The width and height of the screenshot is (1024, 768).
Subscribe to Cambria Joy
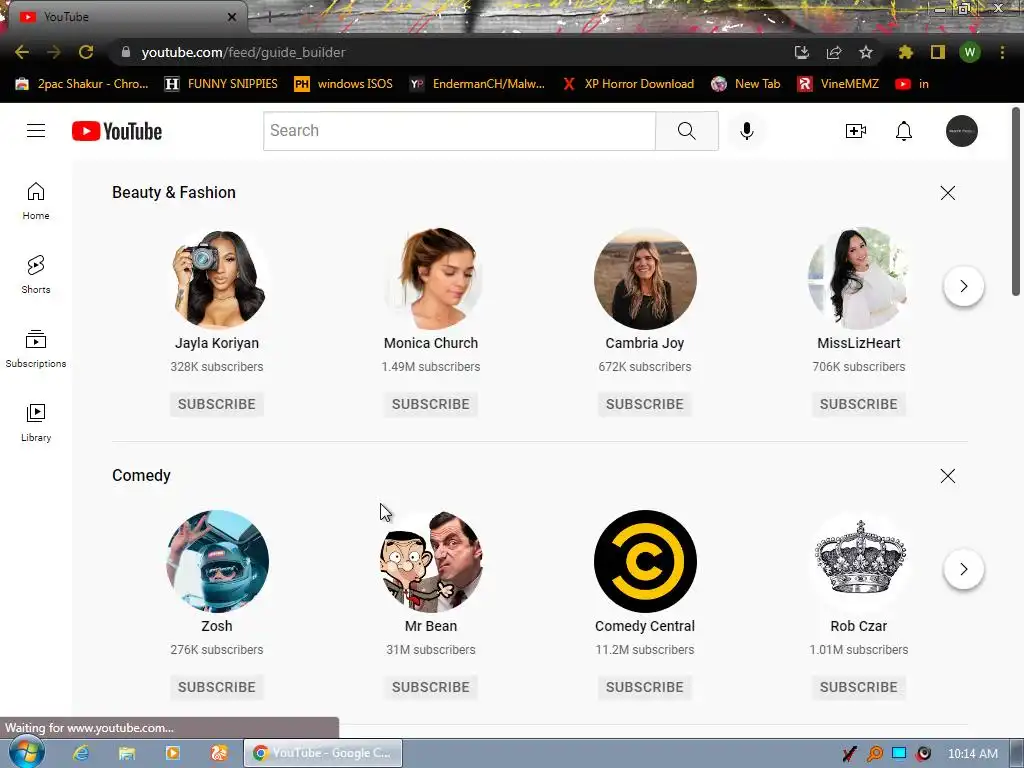click(x=645, y=404)
